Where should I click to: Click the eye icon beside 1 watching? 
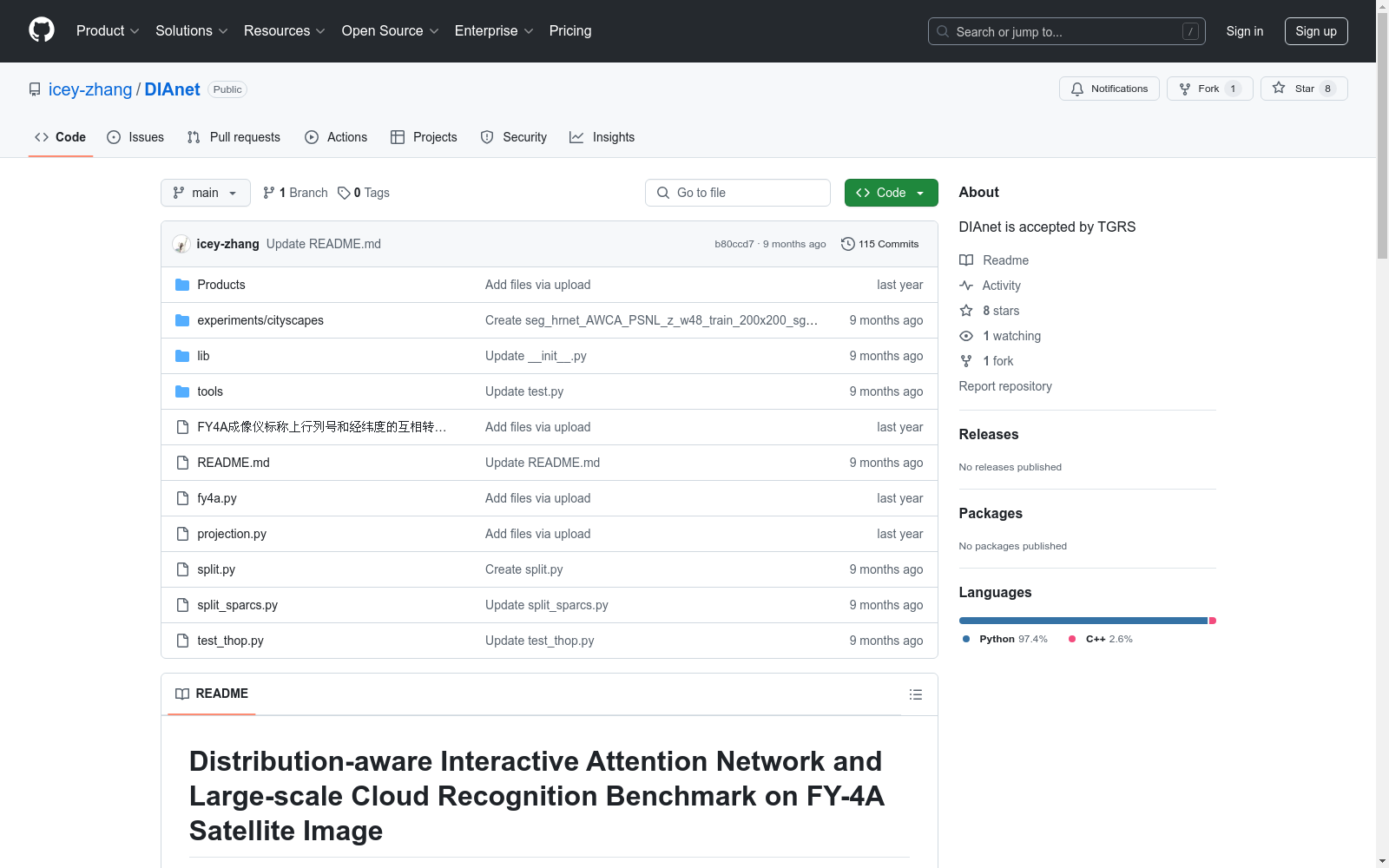(x=966, y=336)
